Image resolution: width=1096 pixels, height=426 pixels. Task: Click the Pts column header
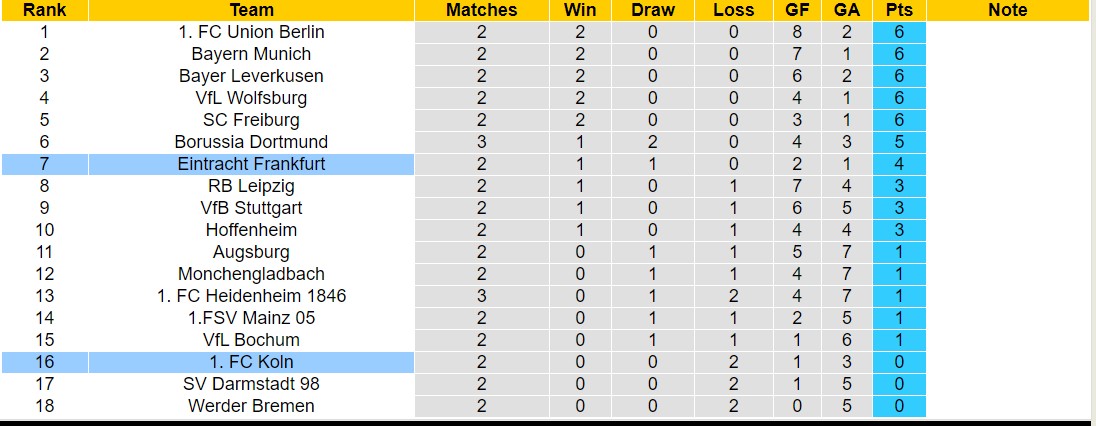[x=899, y=10]
